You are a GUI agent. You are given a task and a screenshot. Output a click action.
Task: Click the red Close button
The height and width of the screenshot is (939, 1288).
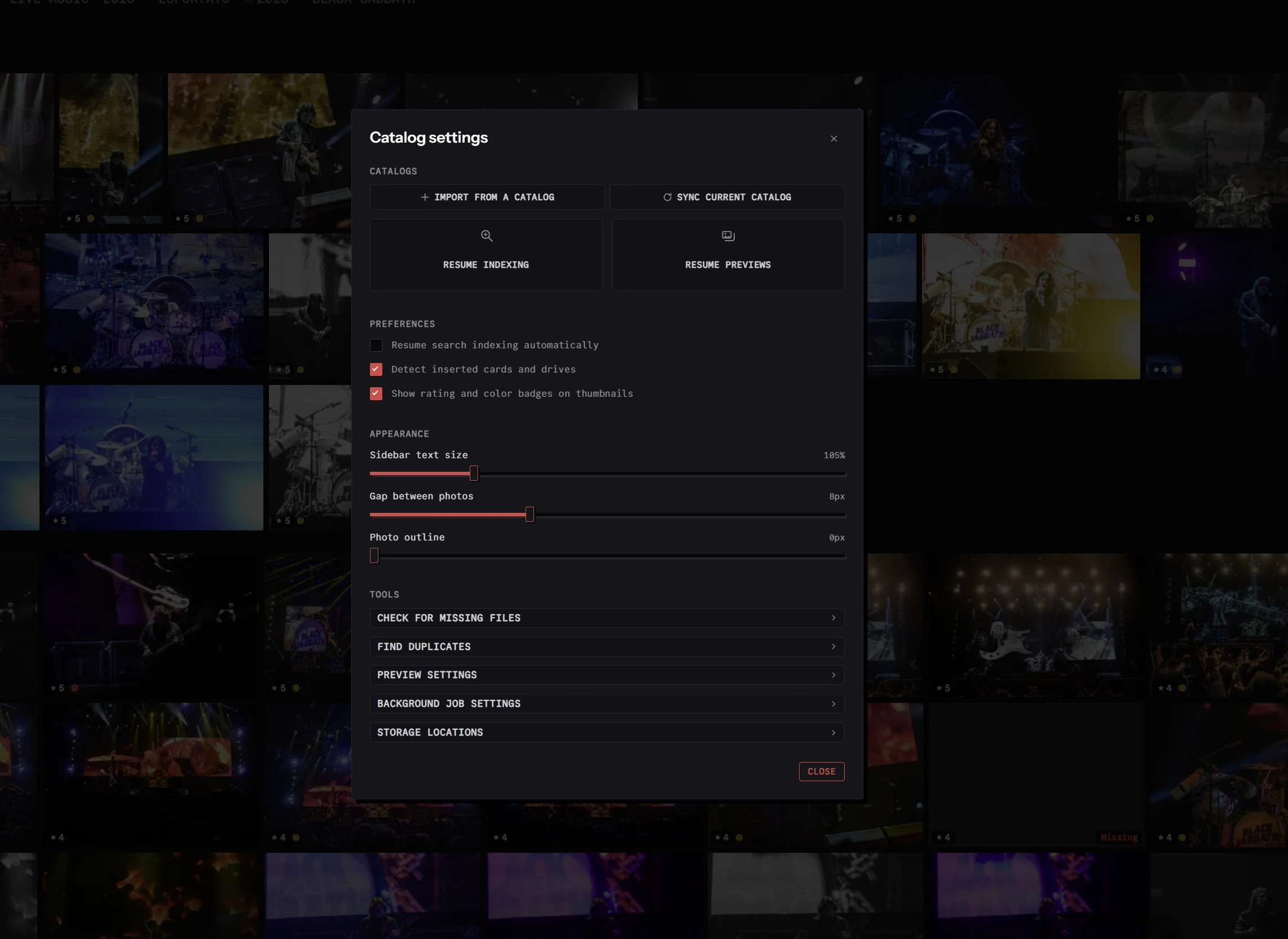coord(822,772)
